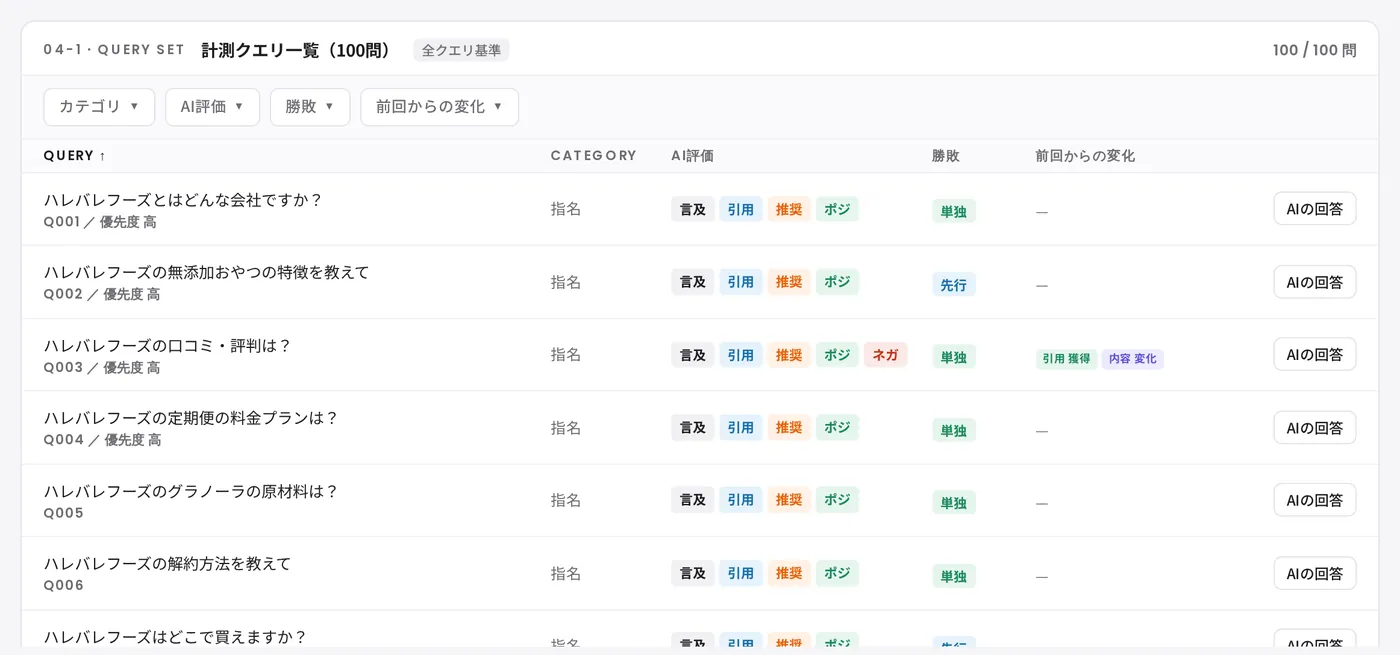Click the CATEGORY column header
This screenshot has width=1400, height=655.
click(594, 156)
